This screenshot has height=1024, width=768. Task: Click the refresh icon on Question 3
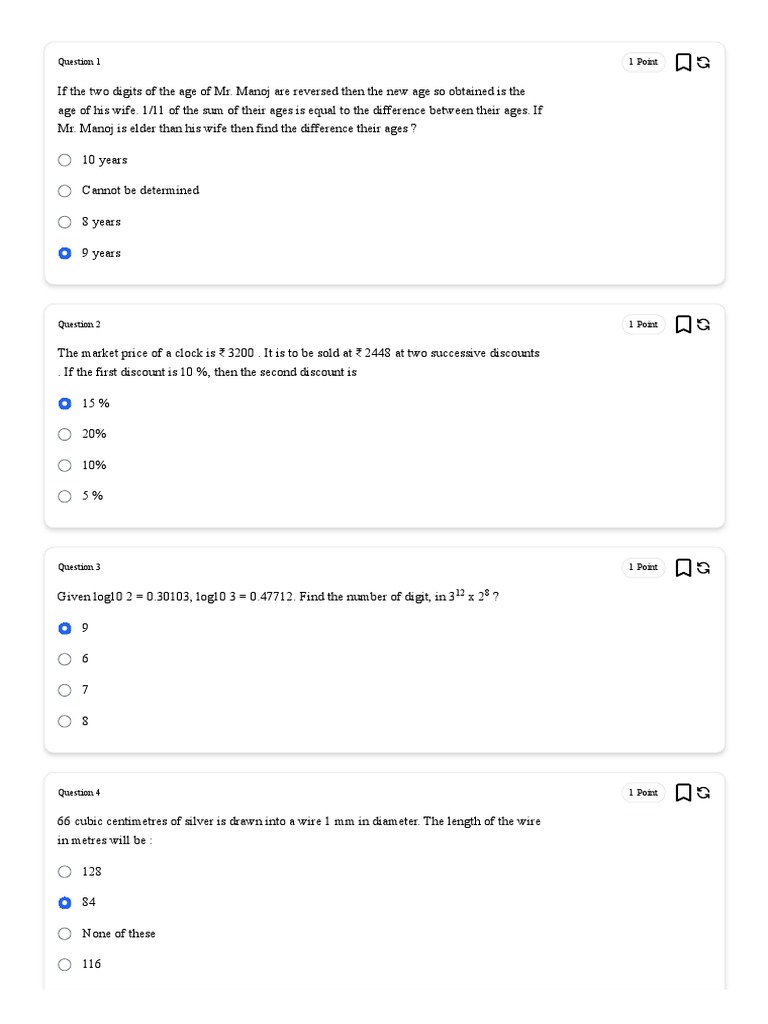point(703,567)
